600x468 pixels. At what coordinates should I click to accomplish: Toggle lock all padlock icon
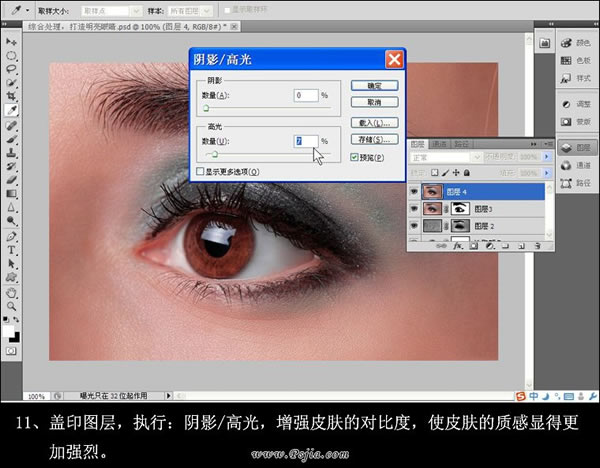coord(466,173)
